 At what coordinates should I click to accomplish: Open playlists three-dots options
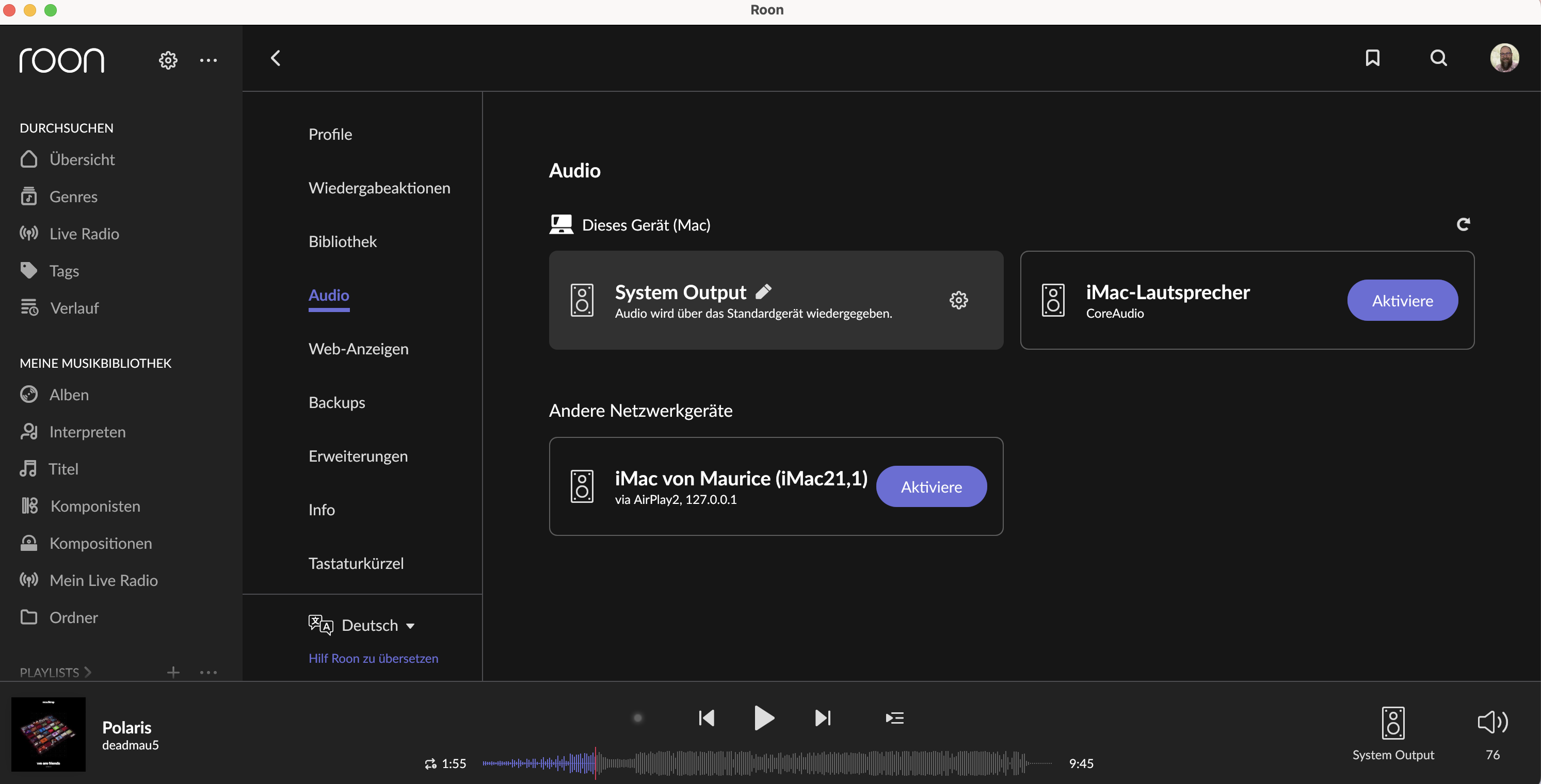(x=208, y=672)
